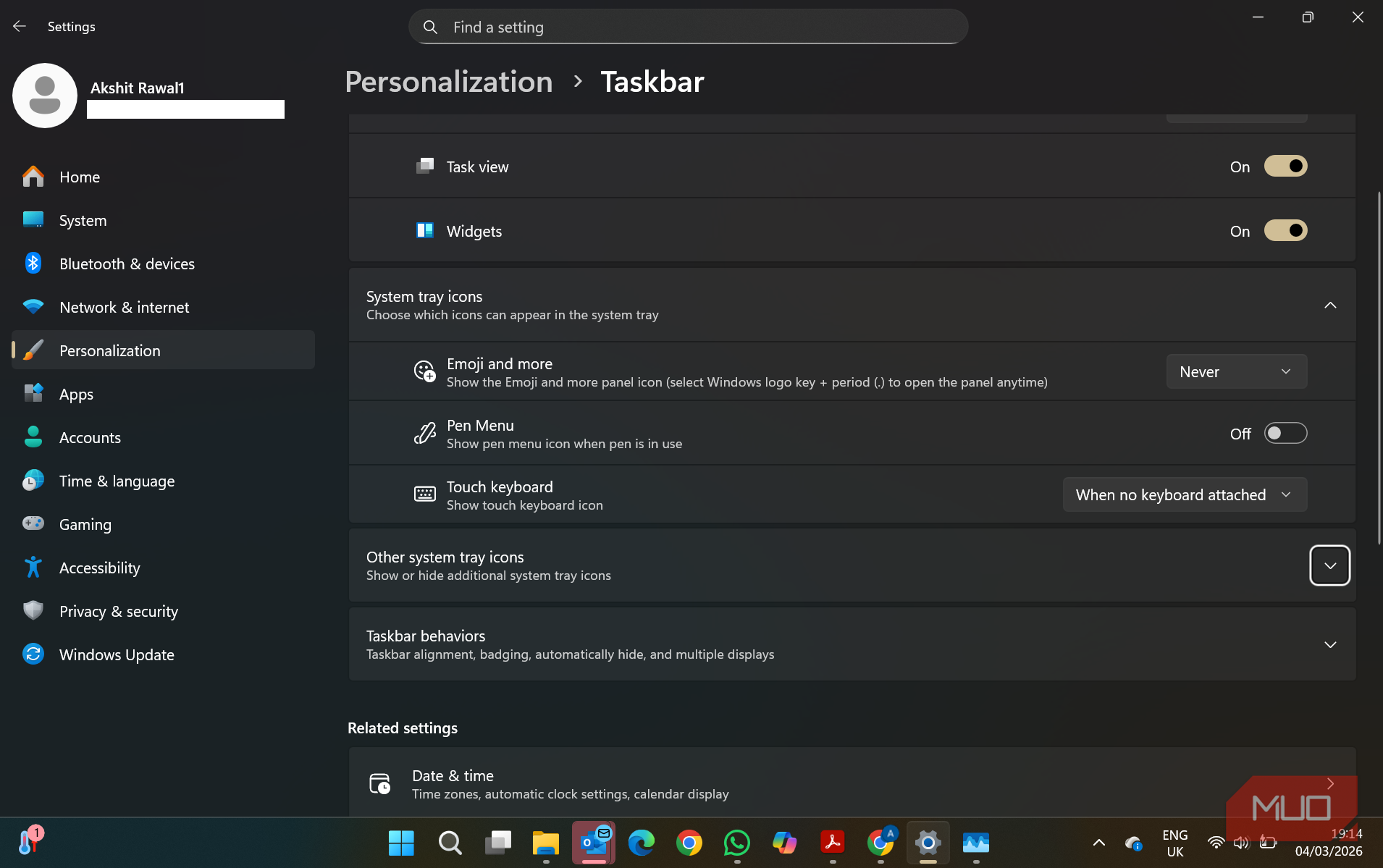Viewport: 1383px width, 868px height.
Task: Open Privacy & security settings
Action: click(x=163, y=611)
